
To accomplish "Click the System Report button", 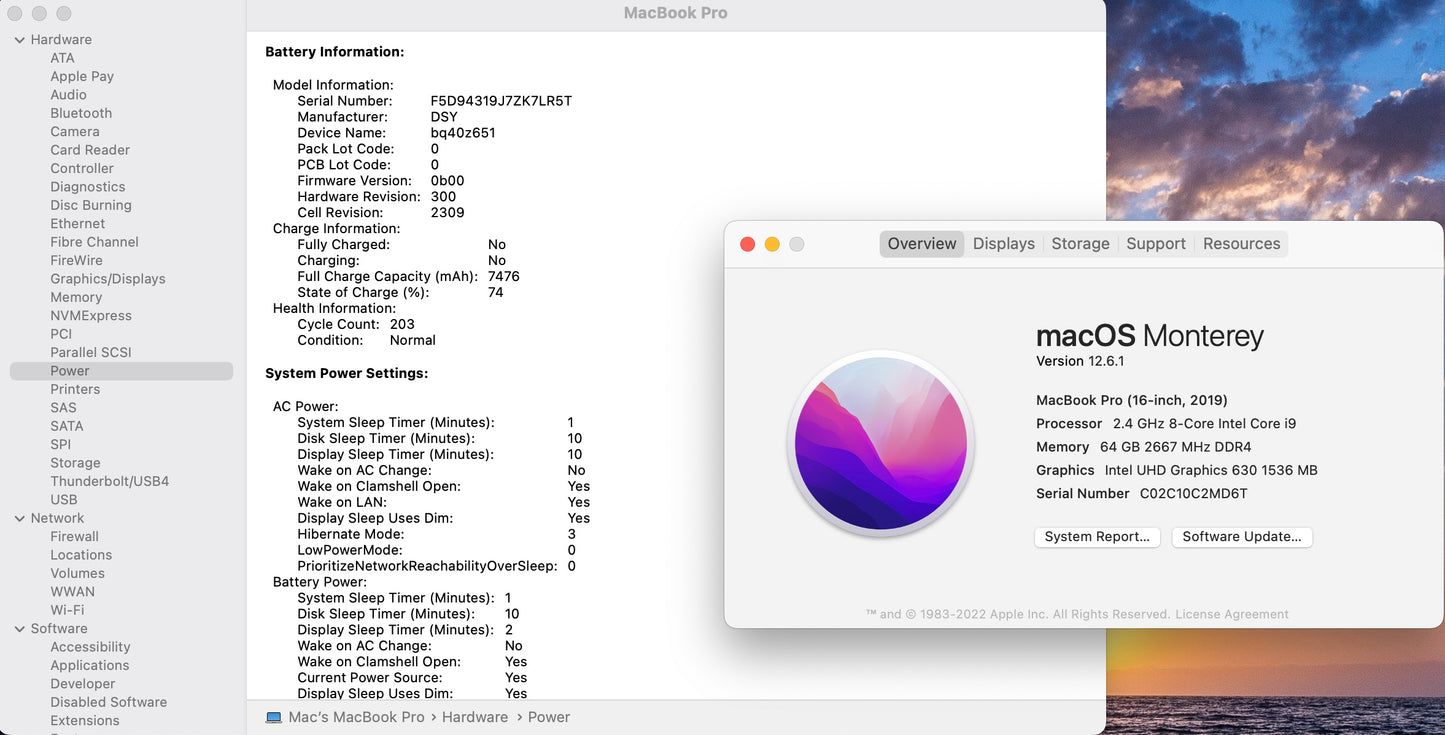I will [x=1097, y=537].
